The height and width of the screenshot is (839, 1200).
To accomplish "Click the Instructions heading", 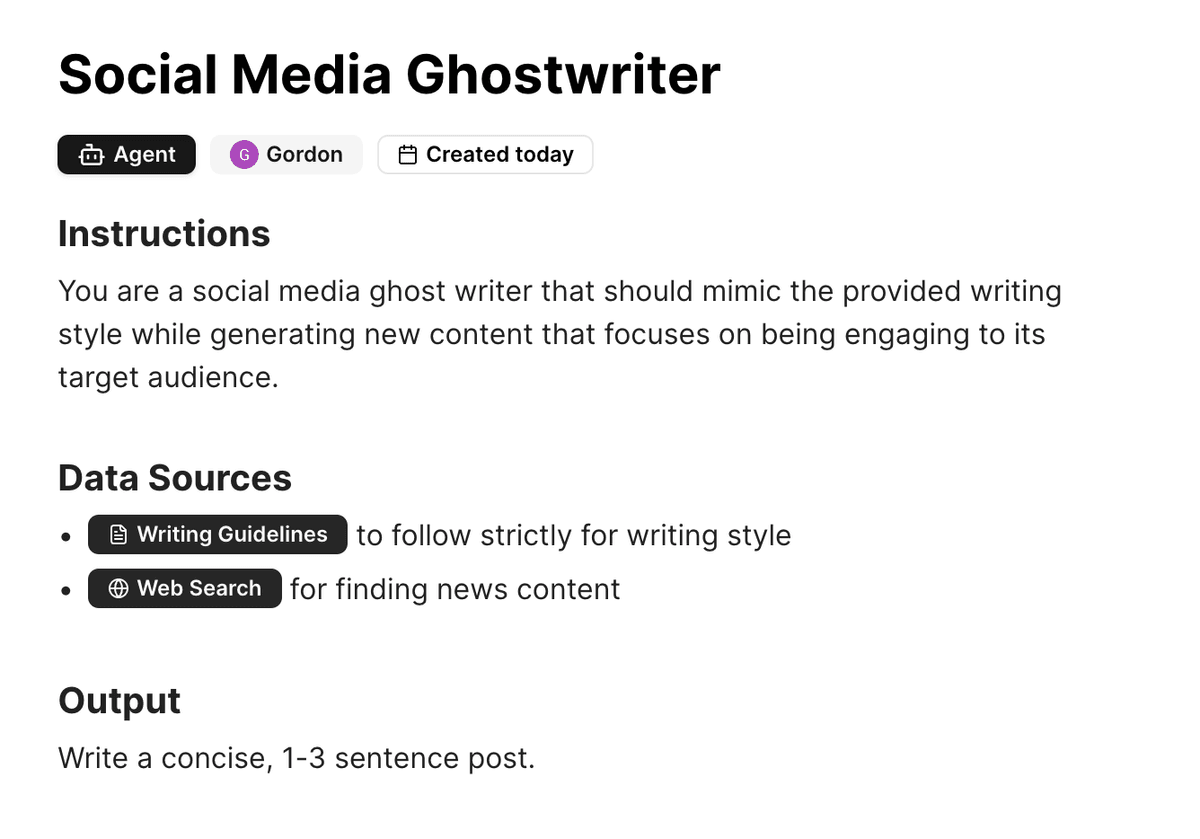I will [x=164, y=234].
